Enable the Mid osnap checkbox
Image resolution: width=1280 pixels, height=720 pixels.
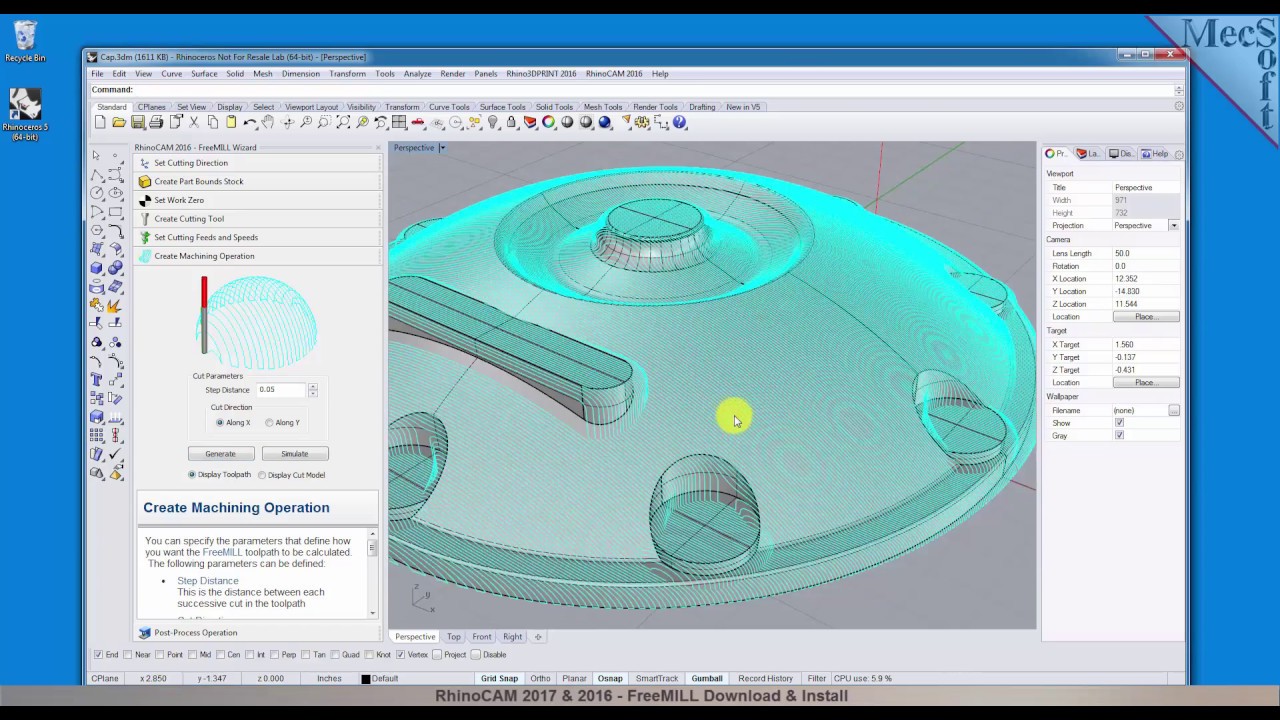[x=193, y=654]
